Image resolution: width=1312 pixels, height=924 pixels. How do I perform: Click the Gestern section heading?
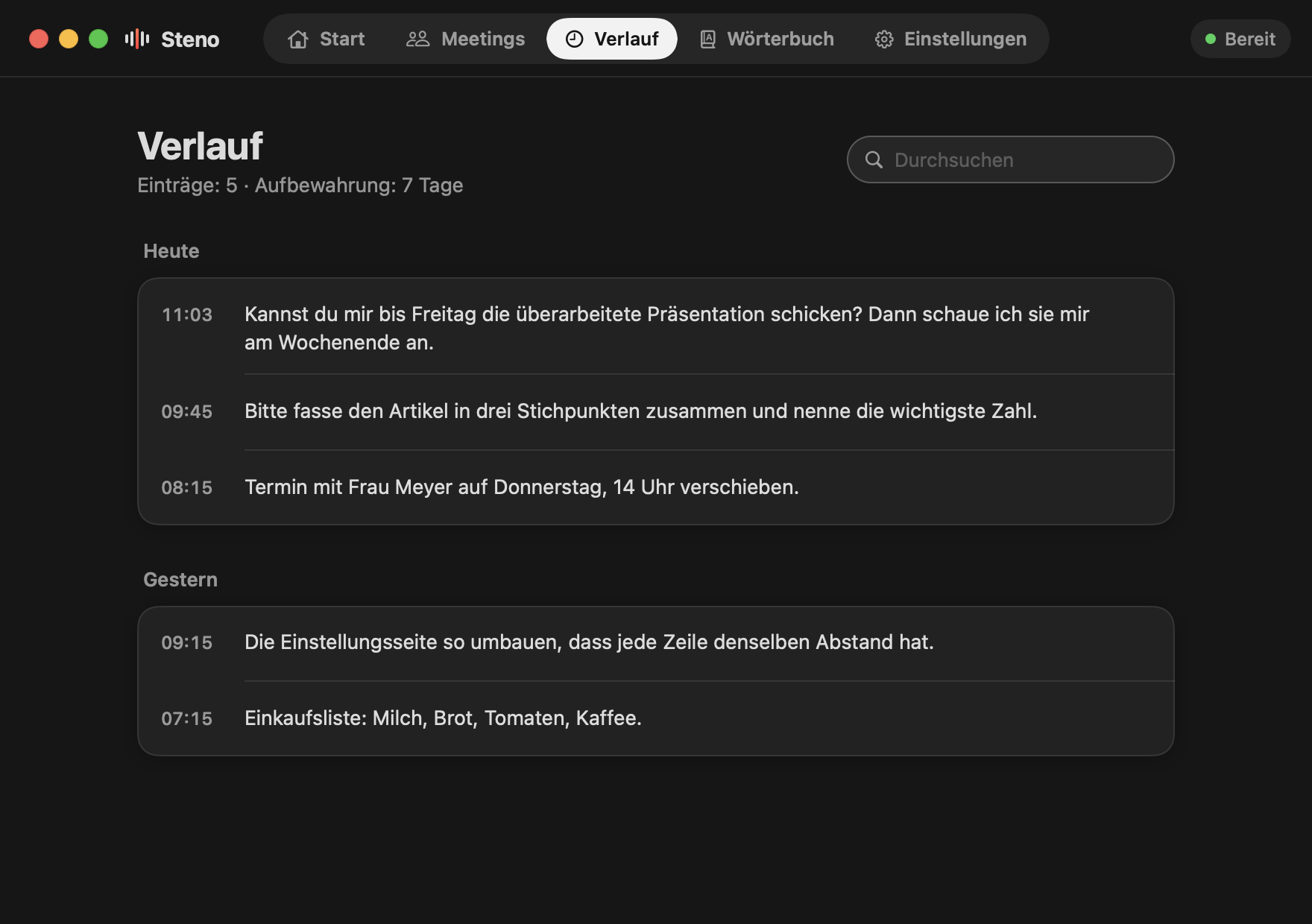point(180,580)
